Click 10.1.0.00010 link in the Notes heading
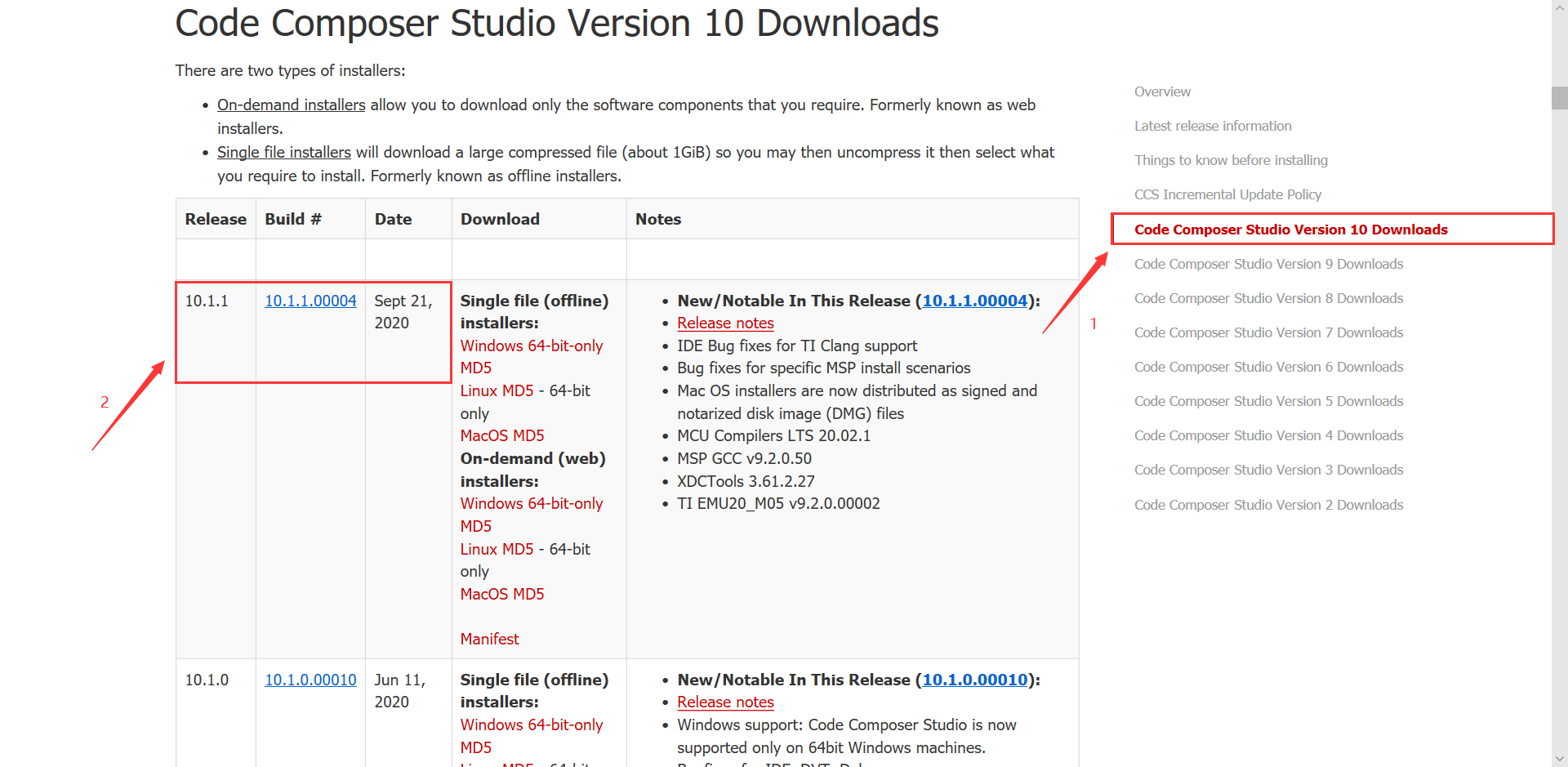Viewport: 1568px width, 767px height. click(974, 680)
